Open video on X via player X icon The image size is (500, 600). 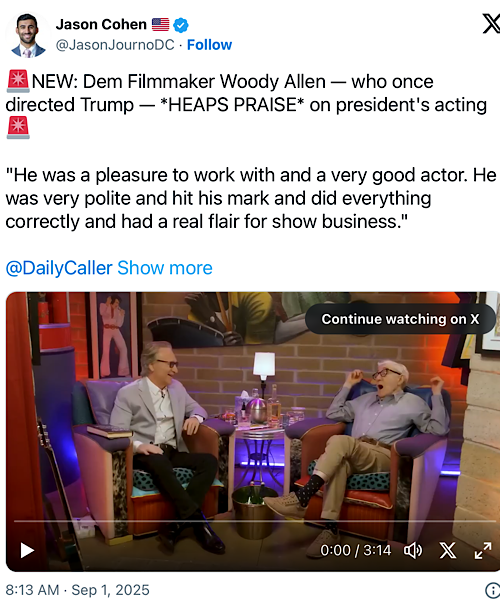coord(448,551)
